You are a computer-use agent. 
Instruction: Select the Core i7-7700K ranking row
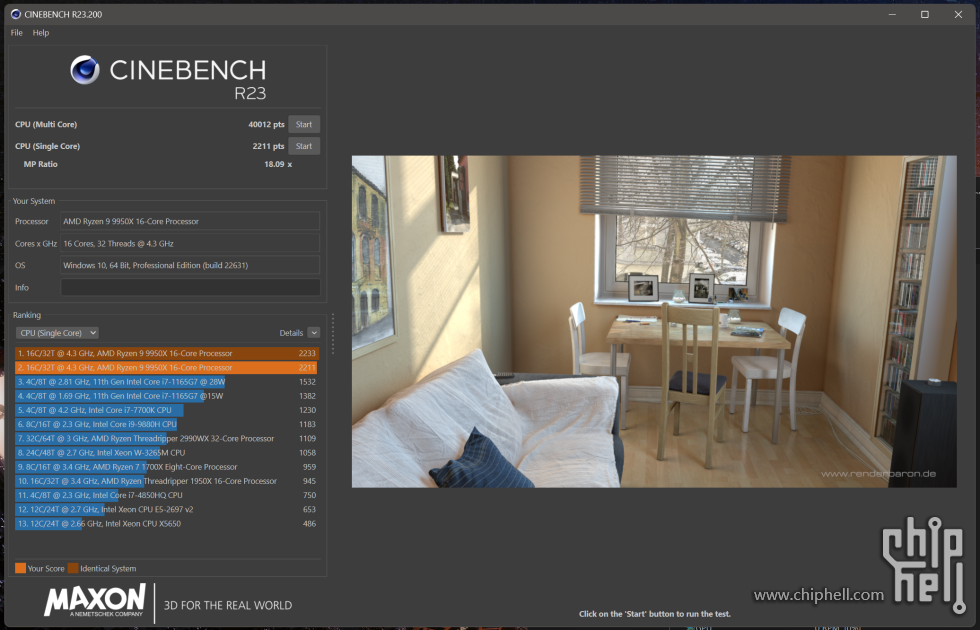(x=167, y=410)
